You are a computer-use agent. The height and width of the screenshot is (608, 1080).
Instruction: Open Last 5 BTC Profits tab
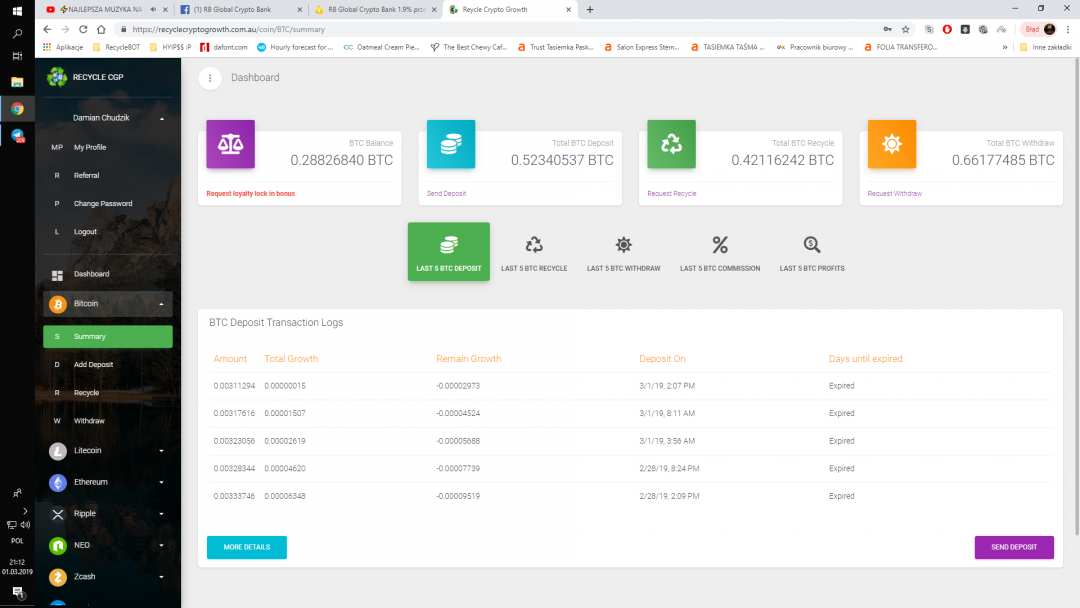pyautogui.click(x=812, y=254)
